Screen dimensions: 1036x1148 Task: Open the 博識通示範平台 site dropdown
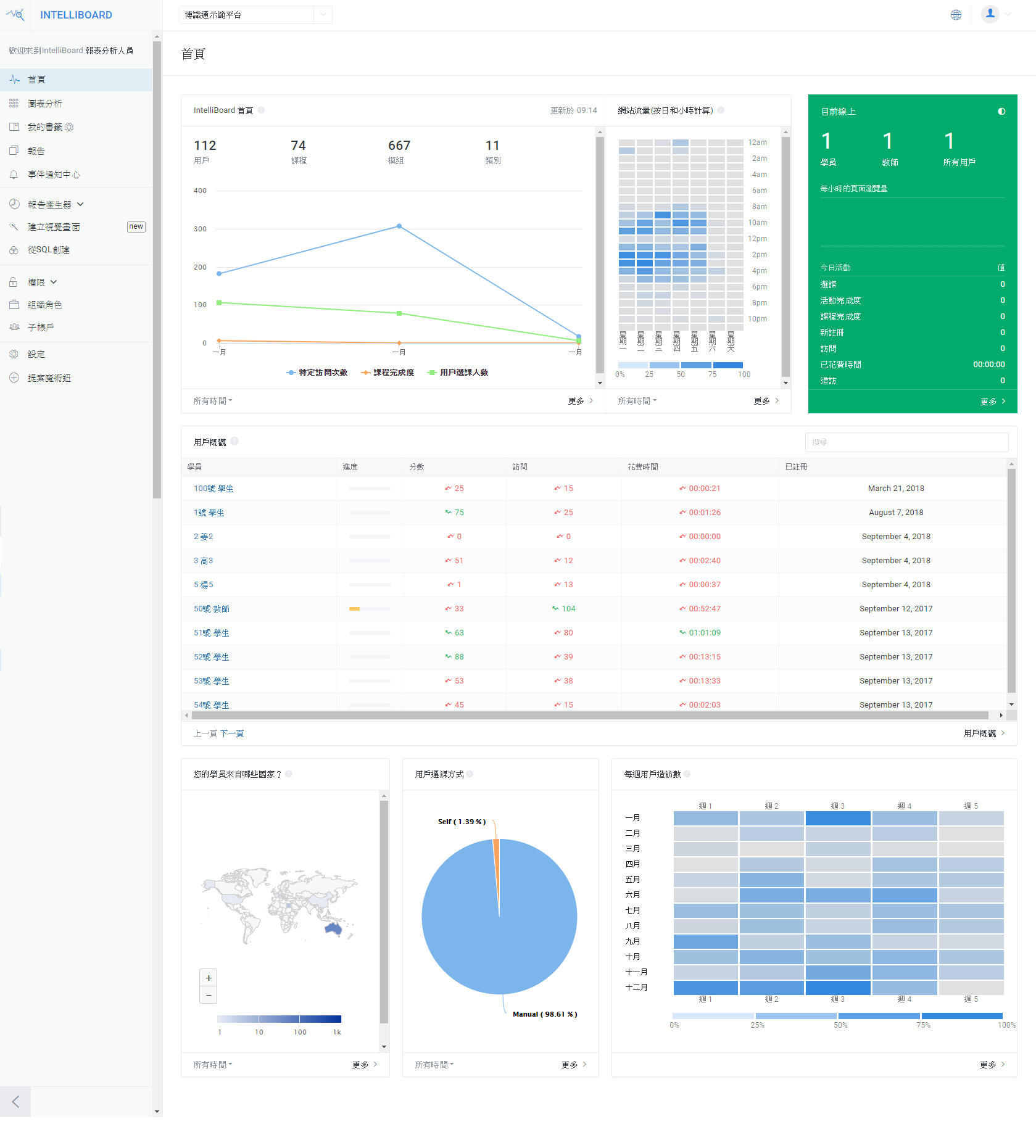[x=255, y=15]
